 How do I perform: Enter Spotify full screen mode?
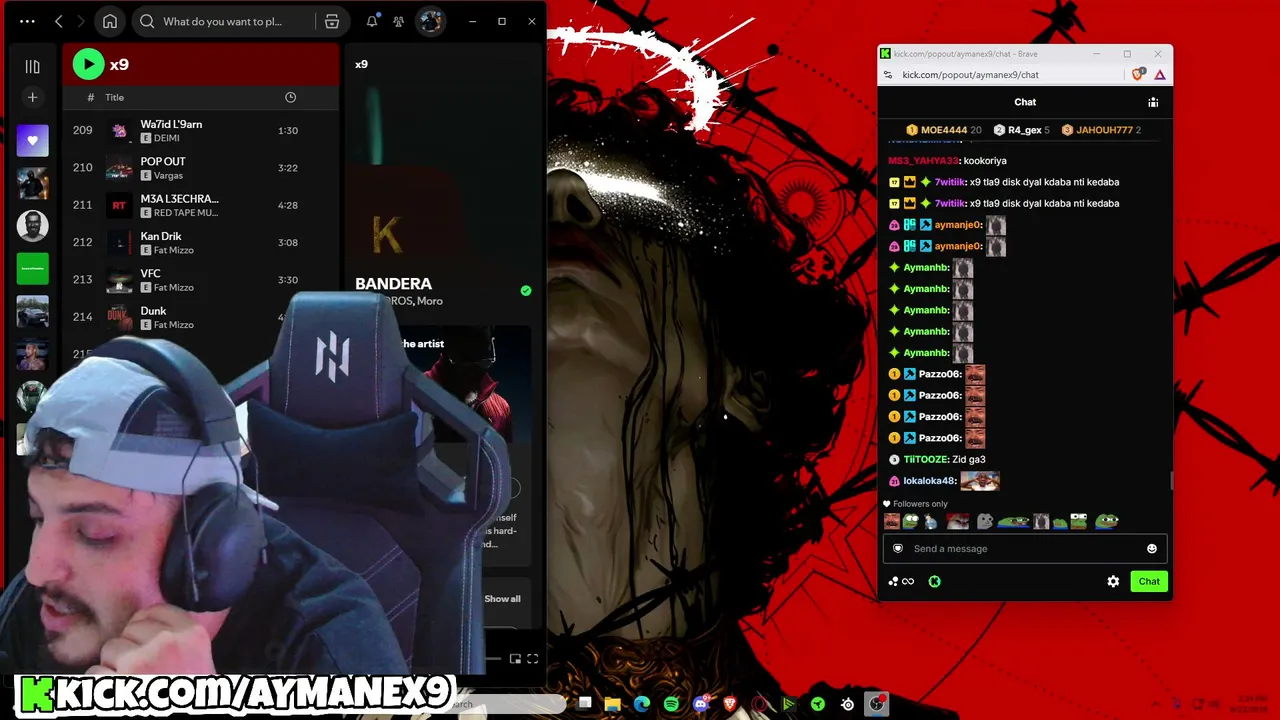532,659
